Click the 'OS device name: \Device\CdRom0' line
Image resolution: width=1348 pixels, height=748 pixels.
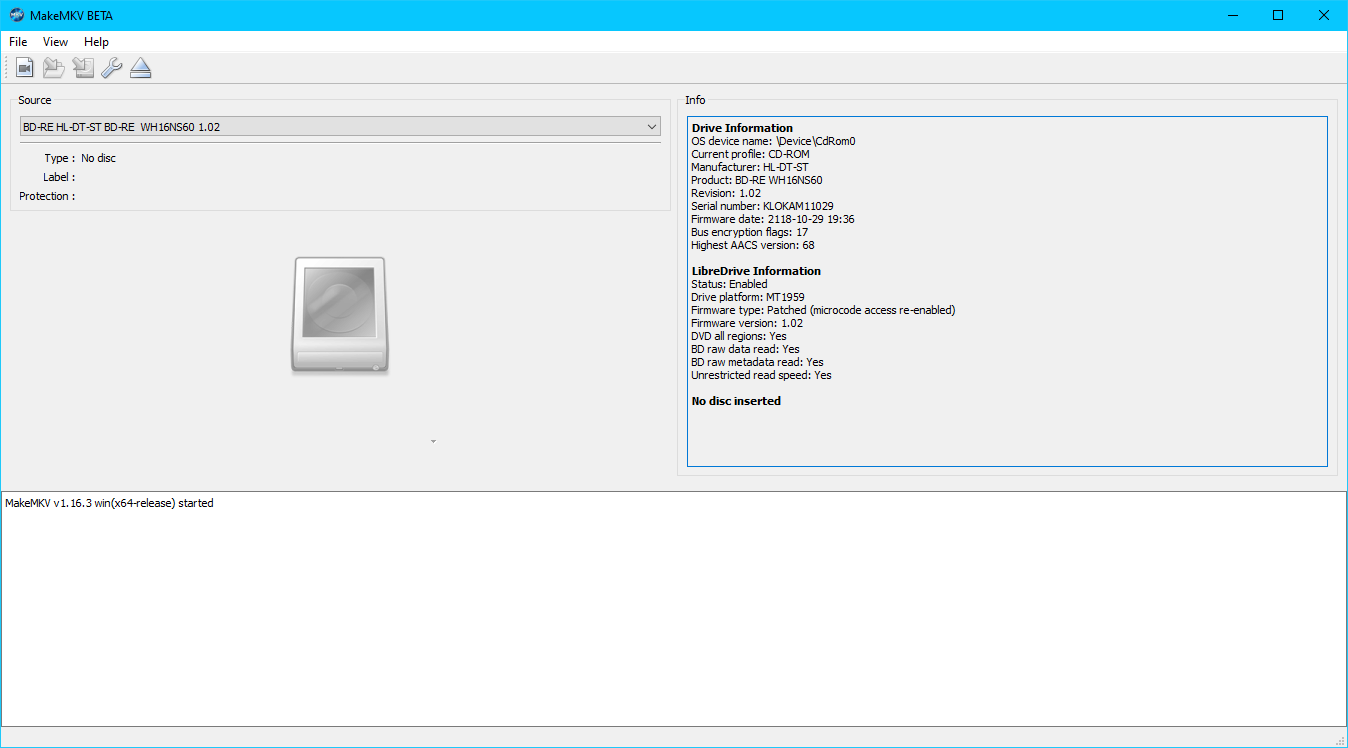tap(773, 141)
